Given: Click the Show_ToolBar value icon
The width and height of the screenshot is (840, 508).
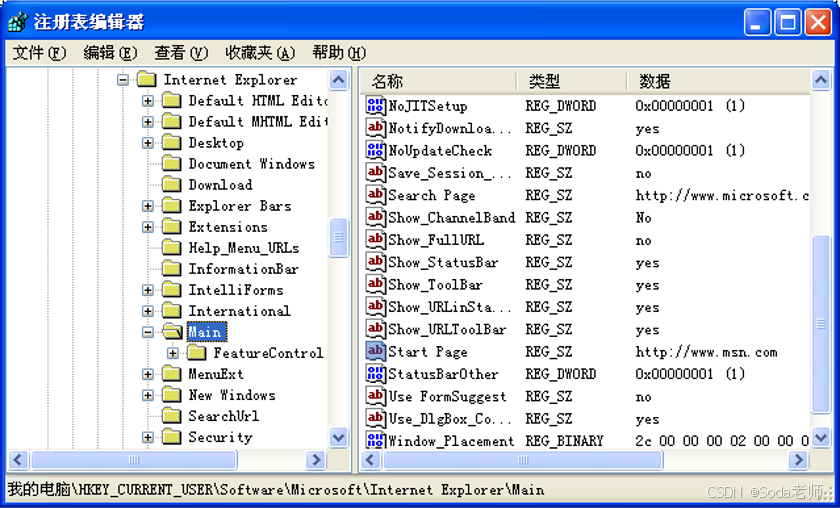Looking at the screenshot, I should 375,284.
